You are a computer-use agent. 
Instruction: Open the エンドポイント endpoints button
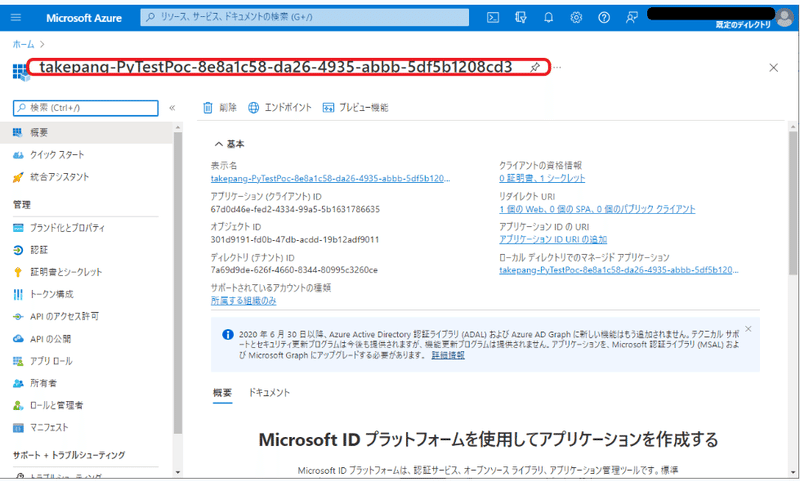click(x=280, y=107)
